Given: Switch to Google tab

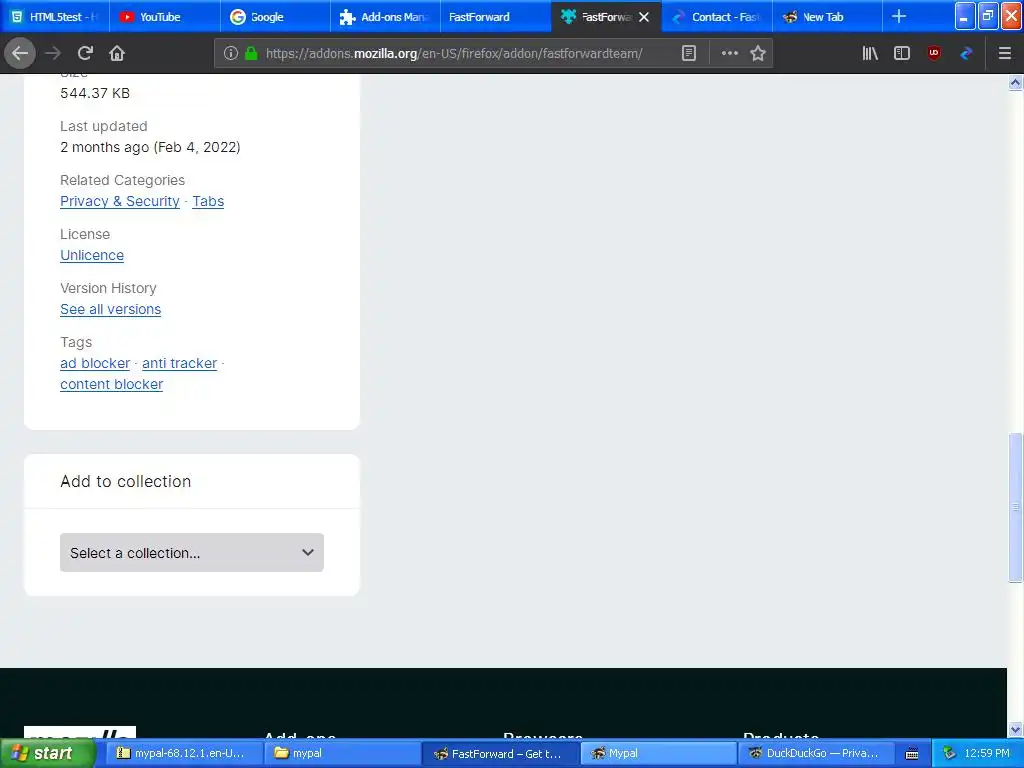Looking at the screenshot, I should click(275, 16).
